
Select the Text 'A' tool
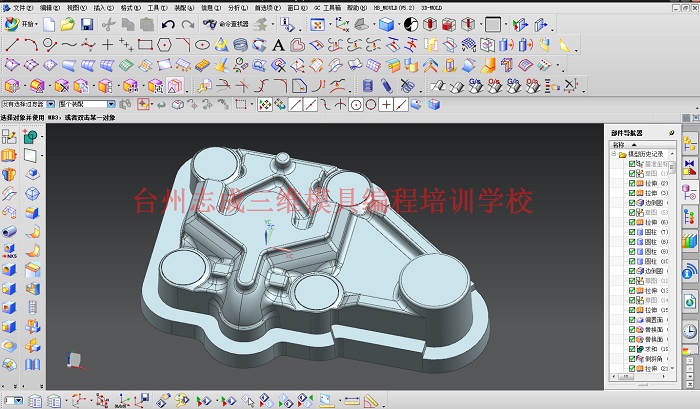click(278, 45)
